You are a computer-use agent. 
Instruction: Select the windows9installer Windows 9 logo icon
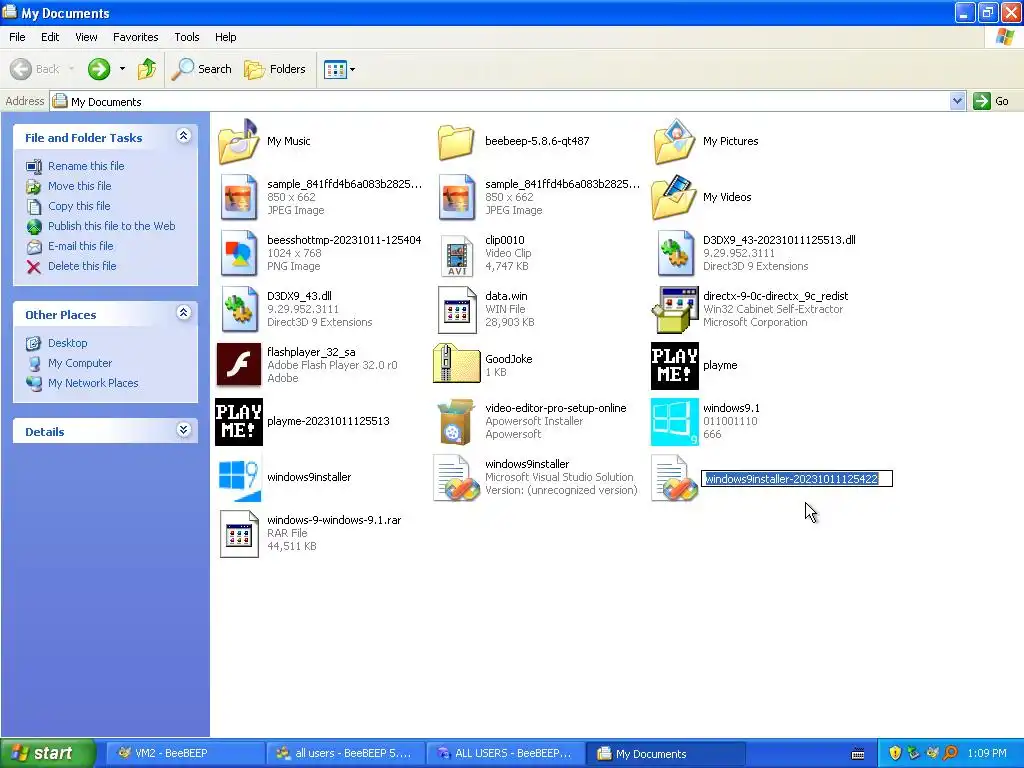click(239, 479)
